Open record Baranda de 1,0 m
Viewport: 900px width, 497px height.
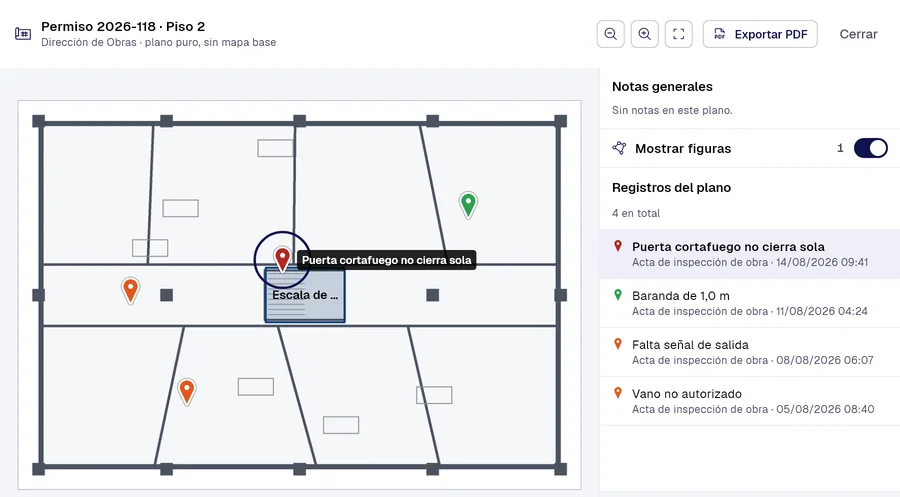click(x=750, y=303)
